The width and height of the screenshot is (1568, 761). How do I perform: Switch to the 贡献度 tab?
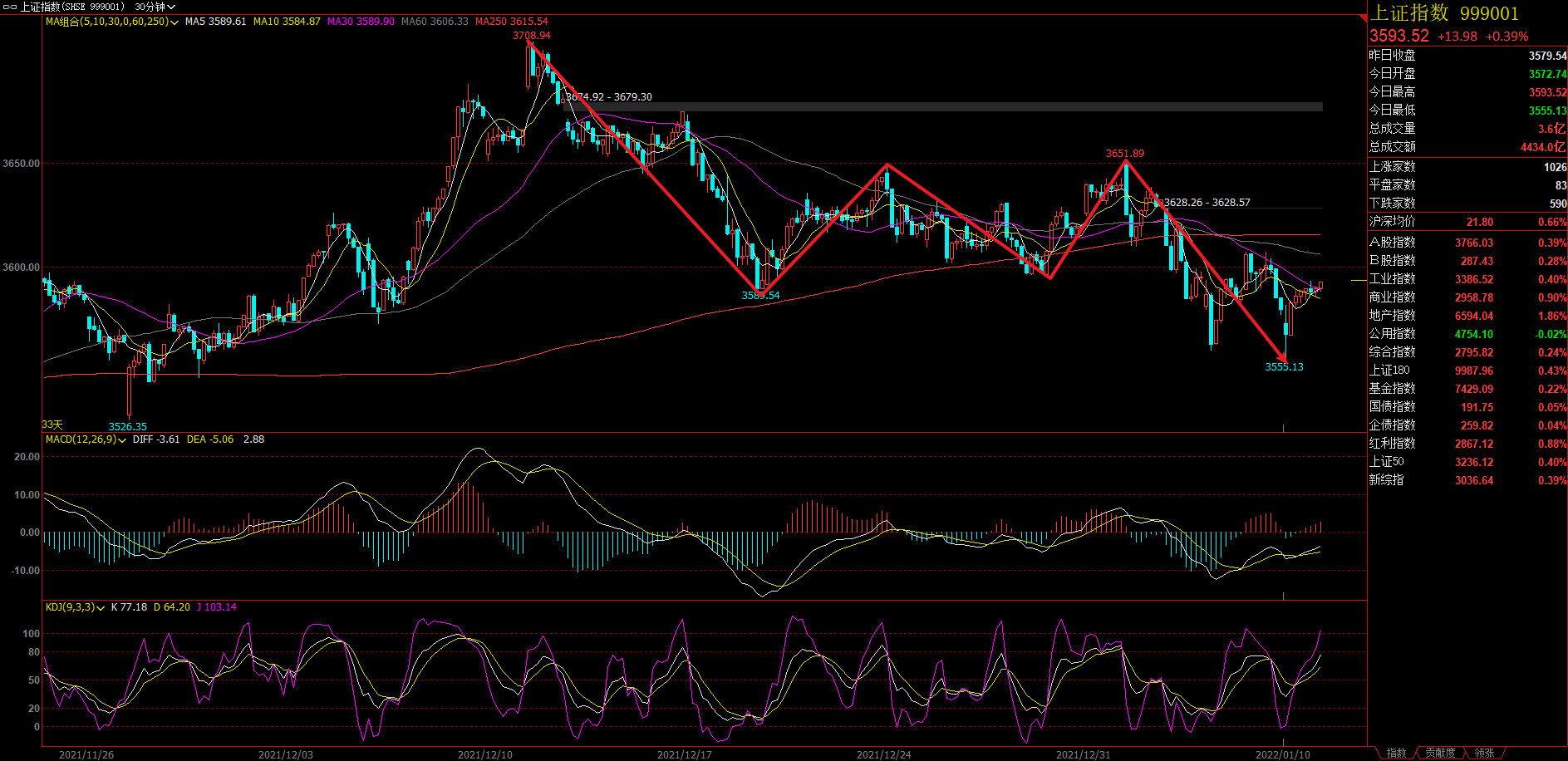click(x=1440, y=753)
